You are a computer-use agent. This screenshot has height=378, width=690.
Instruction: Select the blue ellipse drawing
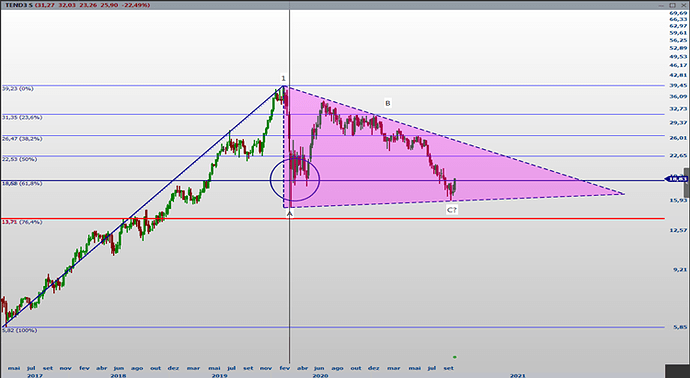(x=294, y=180)
